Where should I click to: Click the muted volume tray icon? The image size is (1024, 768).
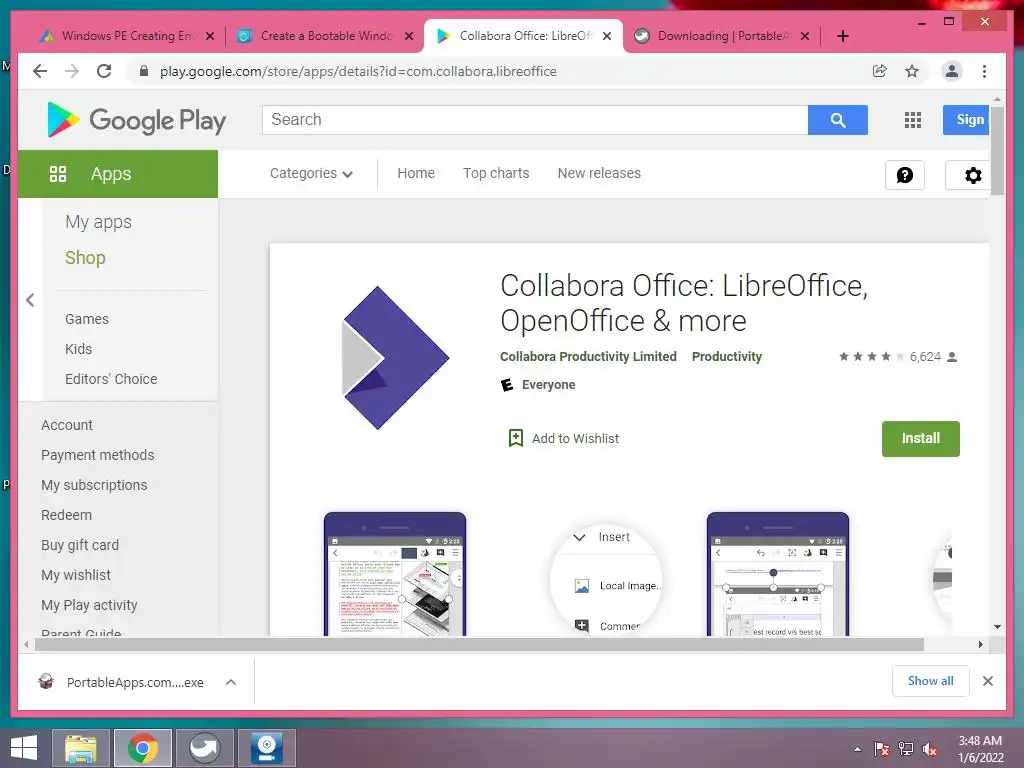tap(930, 749)
